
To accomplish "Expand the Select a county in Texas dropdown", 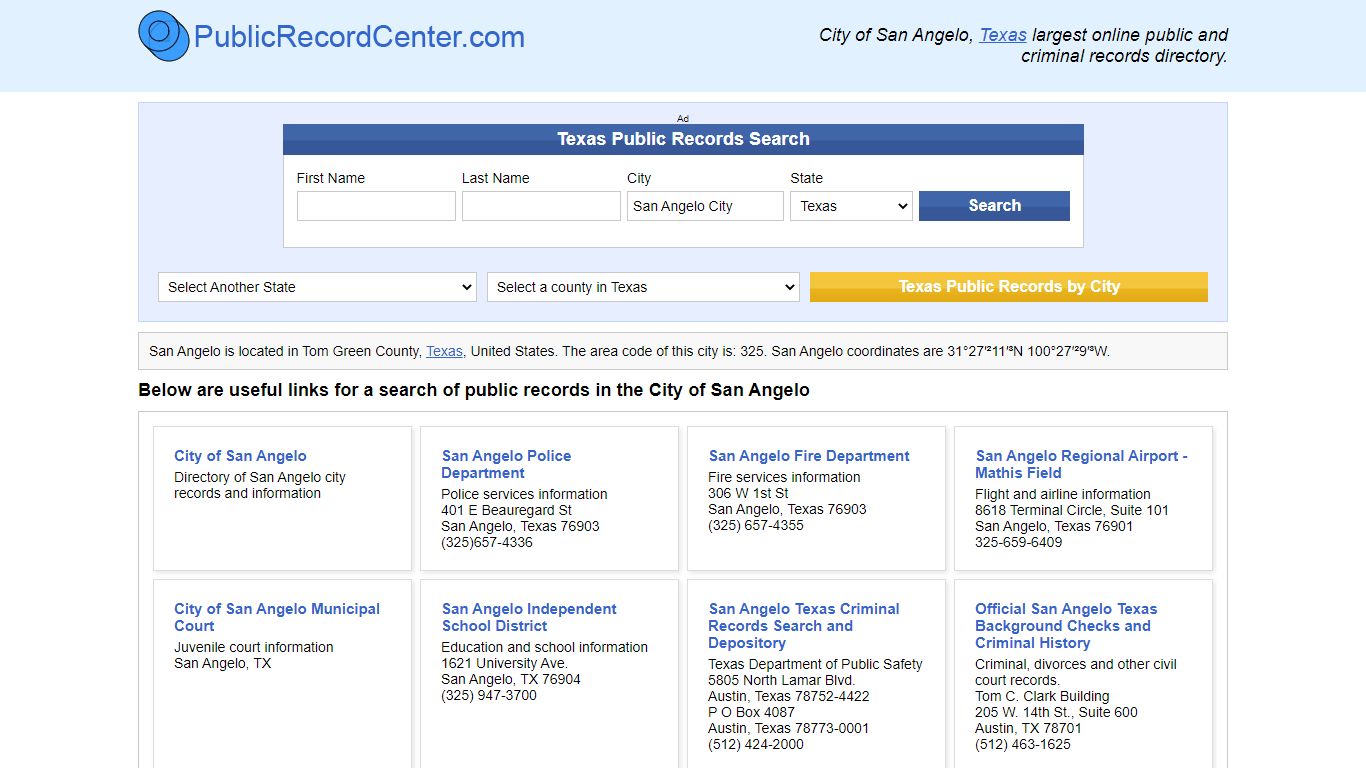I will [x=643, y=287].
